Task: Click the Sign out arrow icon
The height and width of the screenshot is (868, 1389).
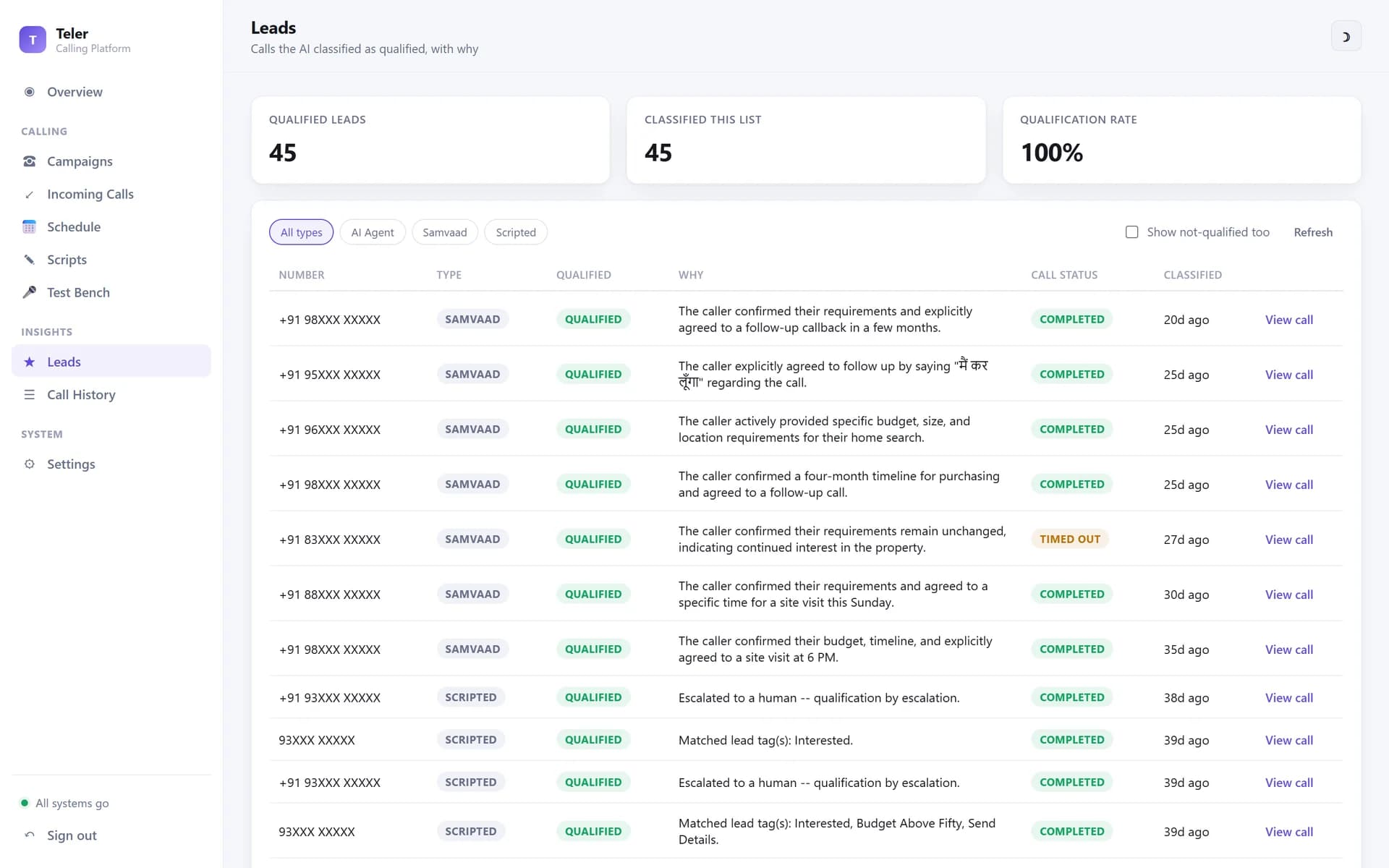Action: coord(30,835)
